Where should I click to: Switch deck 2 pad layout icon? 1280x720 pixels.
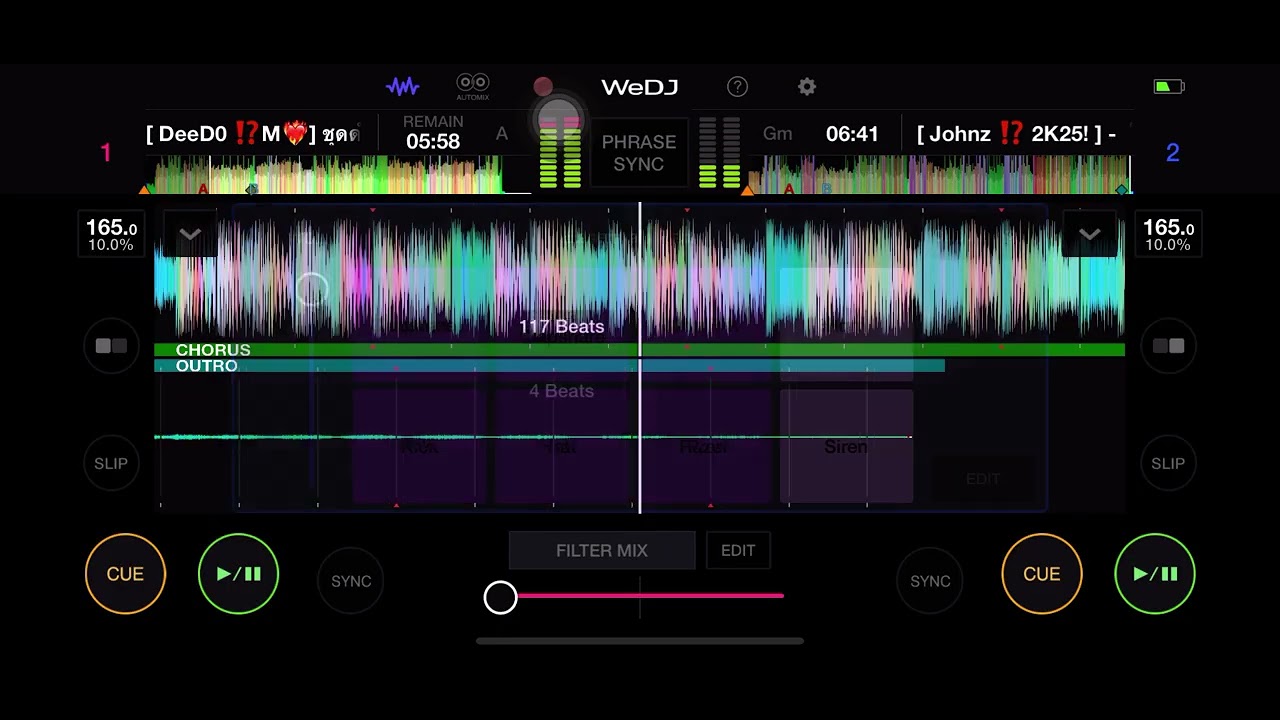point(1168,346)
